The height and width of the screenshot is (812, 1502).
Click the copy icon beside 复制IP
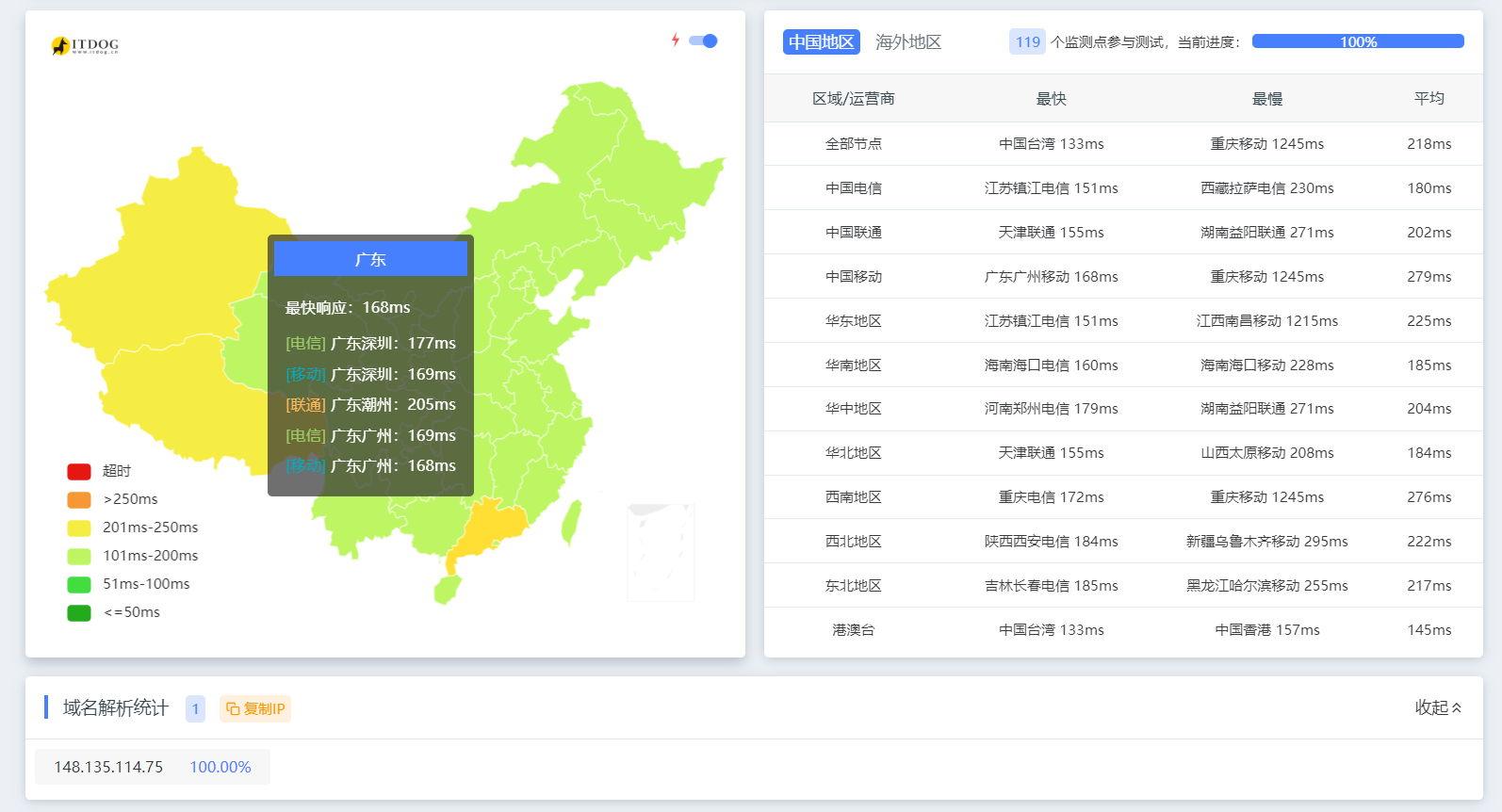point(233,709)
